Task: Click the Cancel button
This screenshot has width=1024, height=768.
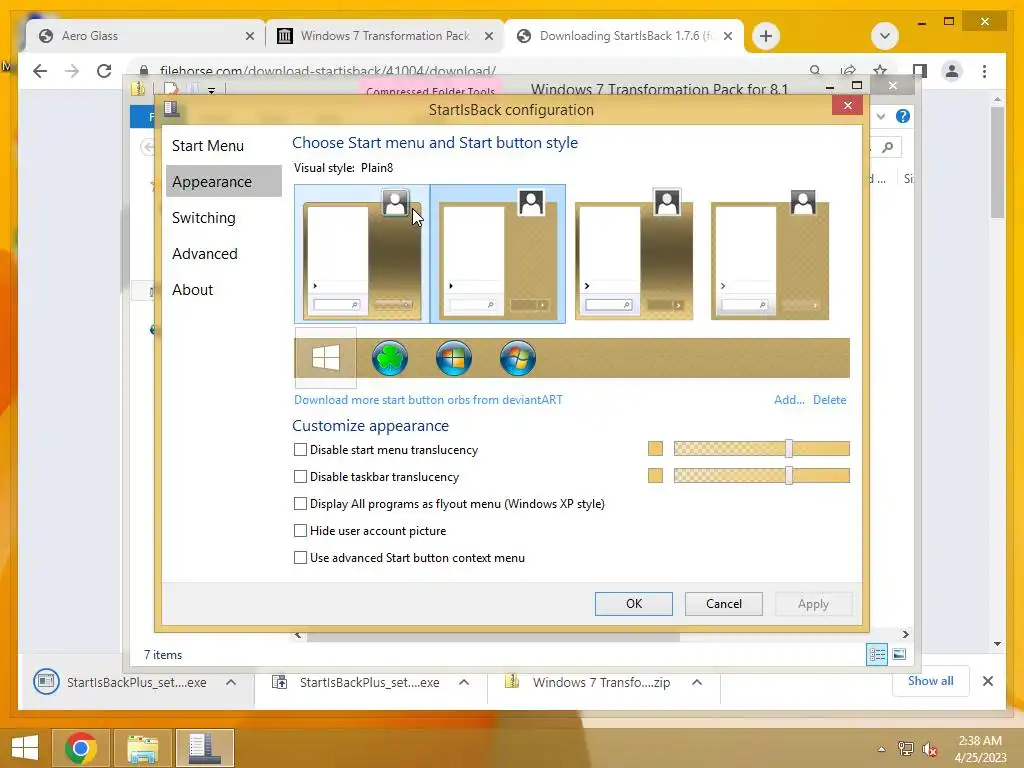Action: (x=724, y=603)
